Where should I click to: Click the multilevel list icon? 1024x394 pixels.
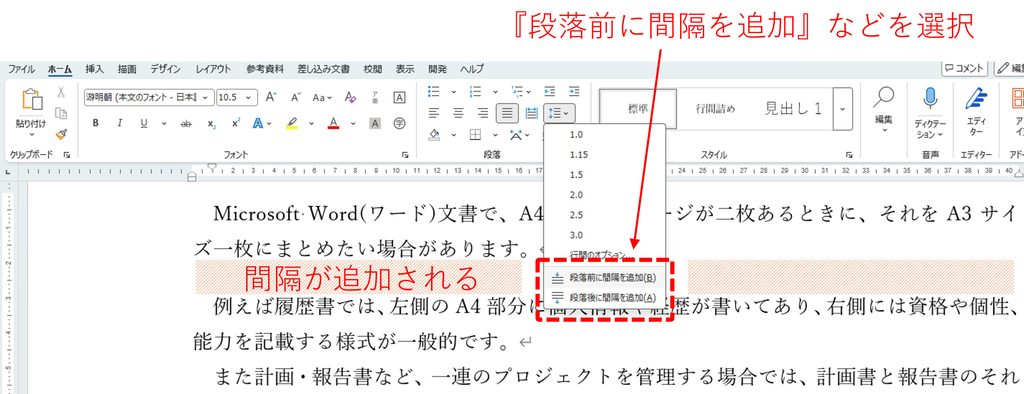click(517, 91)
